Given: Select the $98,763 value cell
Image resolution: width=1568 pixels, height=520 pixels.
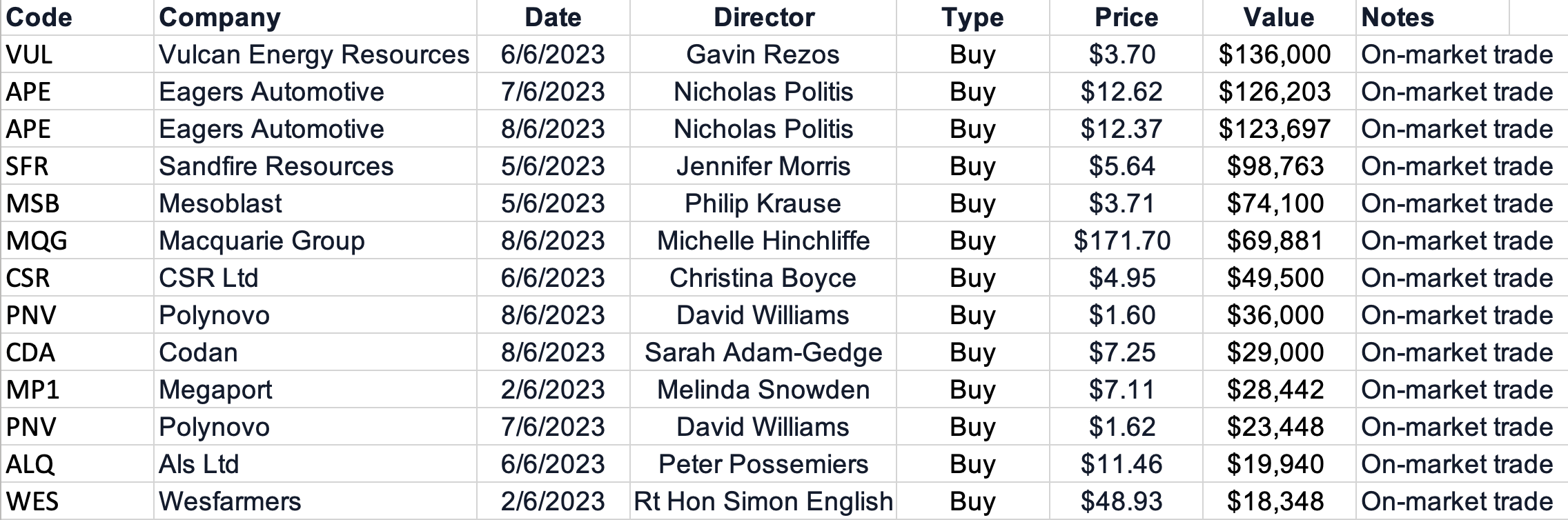Looking at the screenshot, I should point(1275,167).
